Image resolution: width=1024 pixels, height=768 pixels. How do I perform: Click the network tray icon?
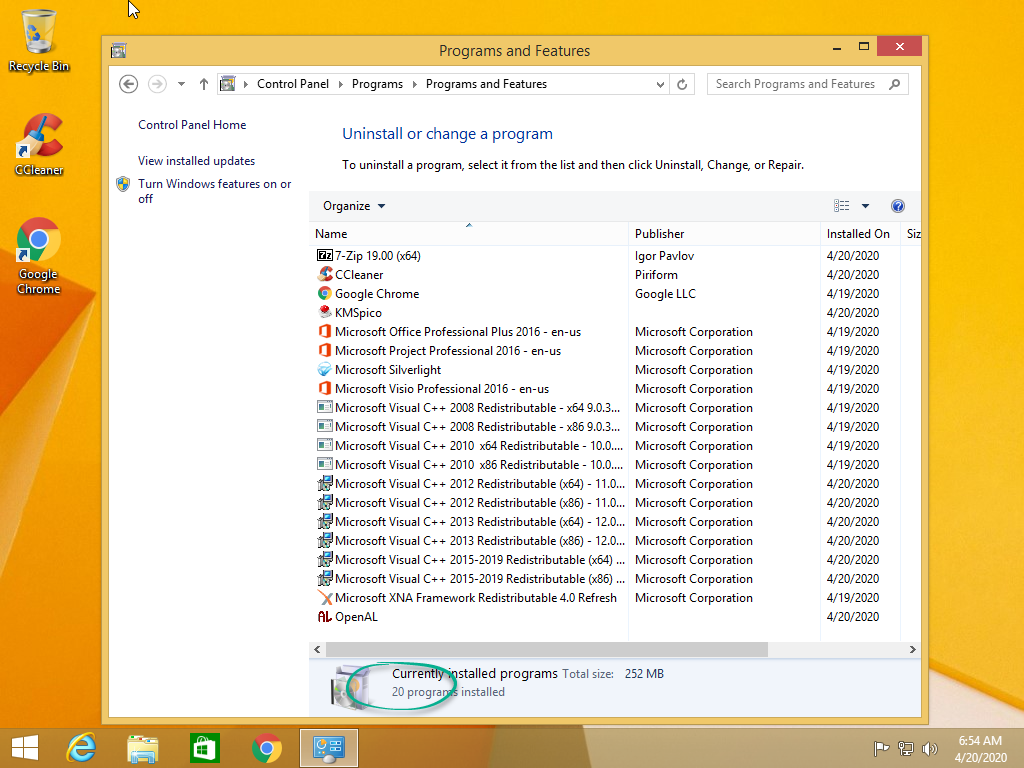(x=906, y=748)
